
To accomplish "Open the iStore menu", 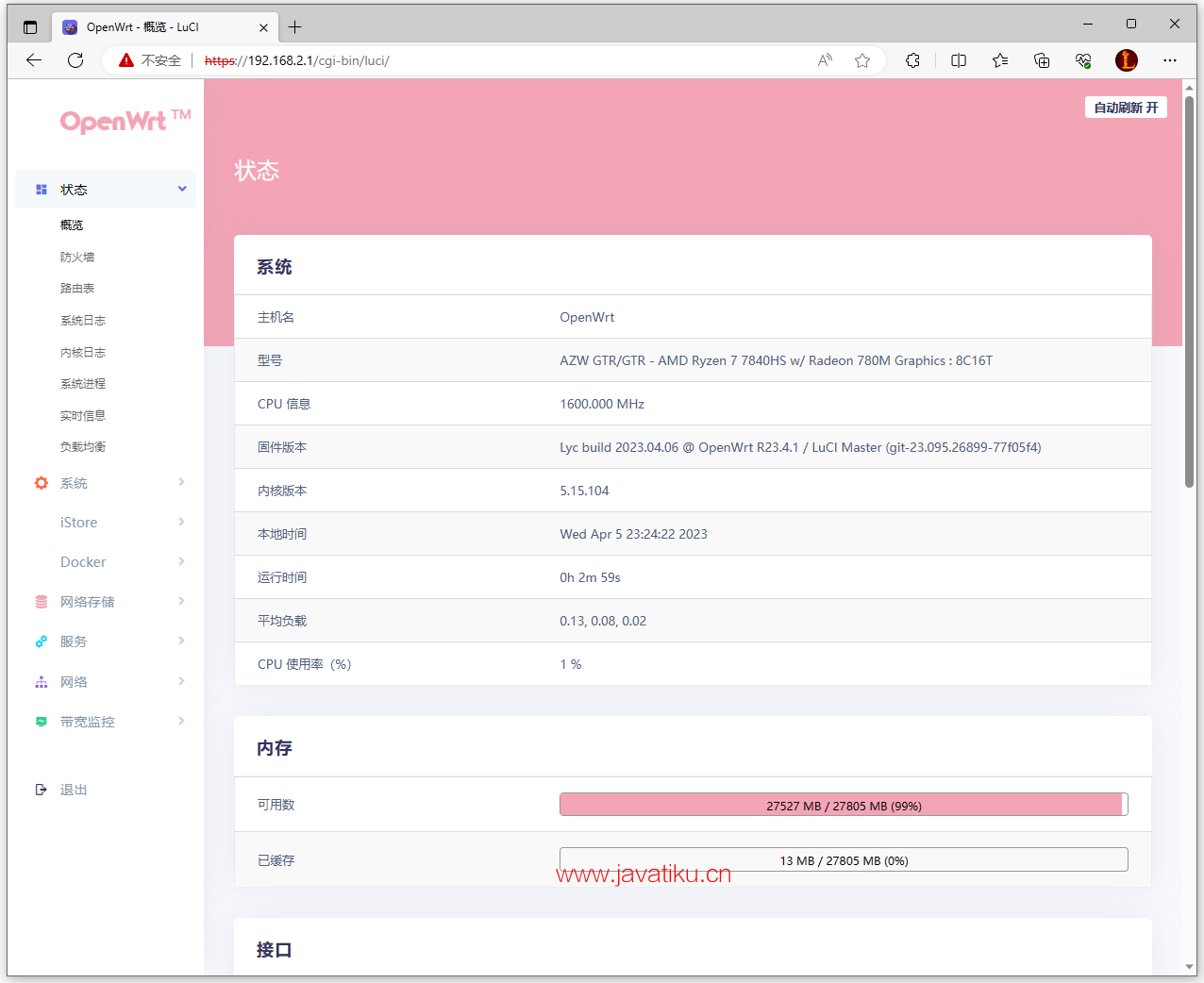I will point(78,523).
